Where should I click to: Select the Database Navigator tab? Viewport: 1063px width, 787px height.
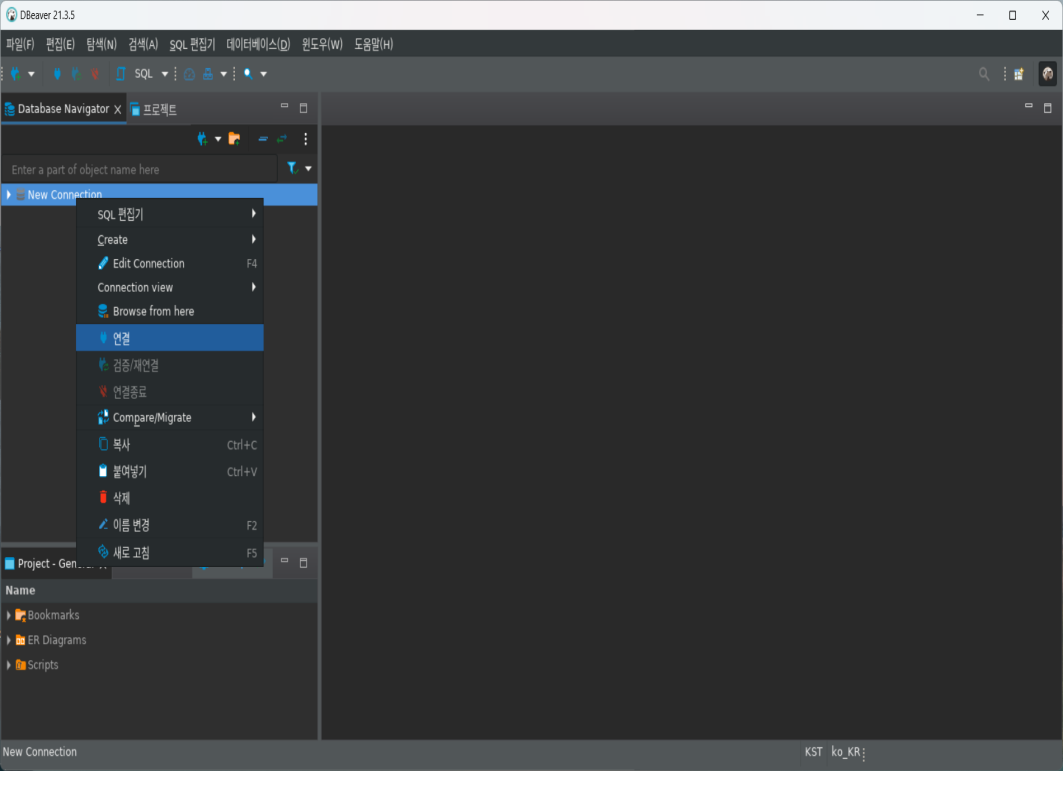[63, 109]
